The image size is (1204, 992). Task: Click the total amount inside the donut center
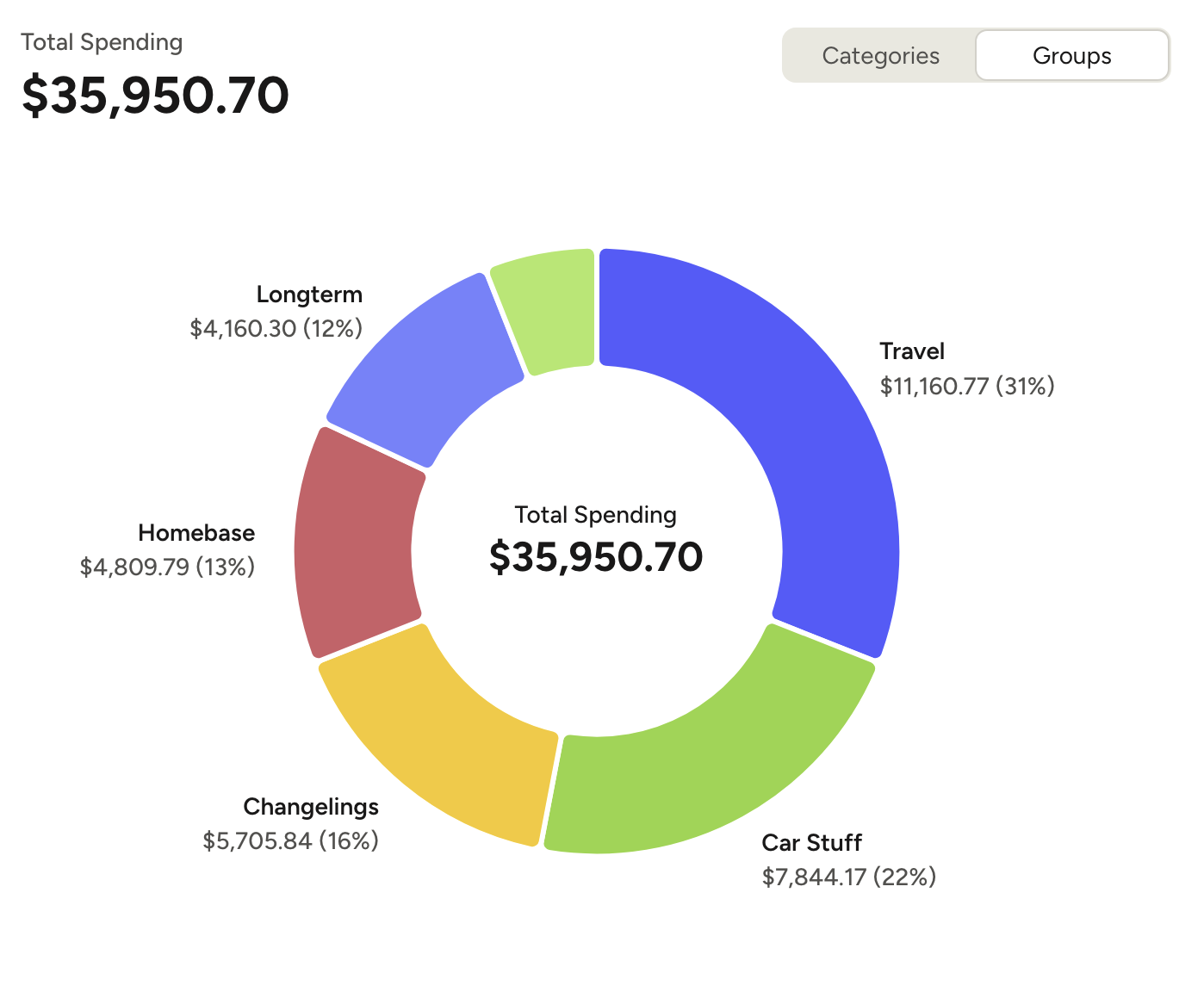(x=596, y=557)
